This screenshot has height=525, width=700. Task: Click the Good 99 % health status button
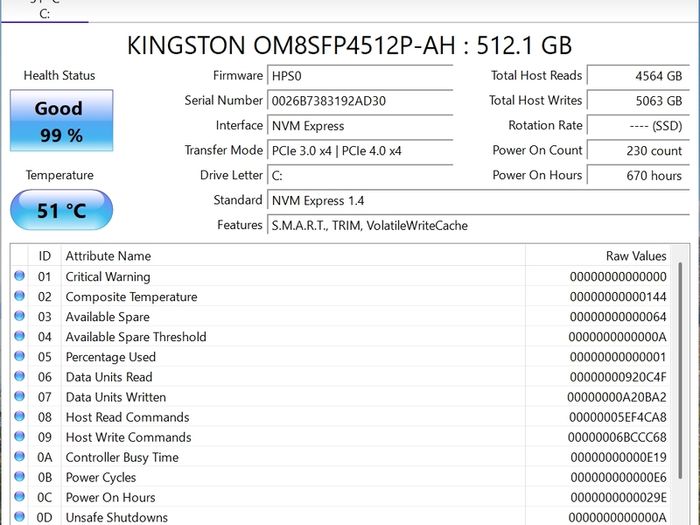[x=62, y=121]
